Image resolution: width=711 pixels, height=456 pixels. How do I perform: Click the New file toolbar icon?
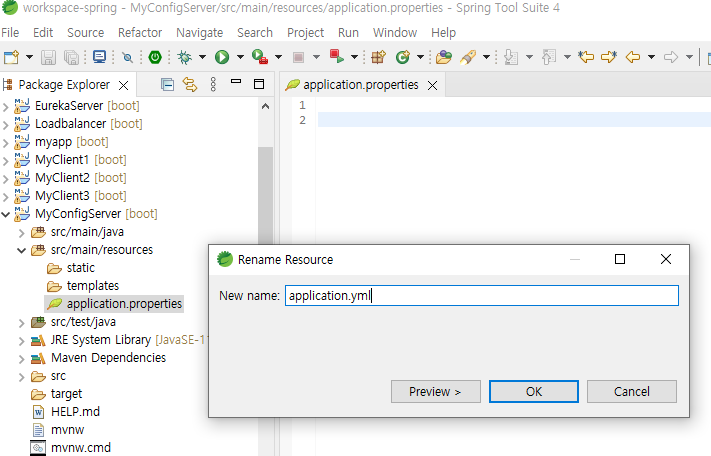pos(11,57)
